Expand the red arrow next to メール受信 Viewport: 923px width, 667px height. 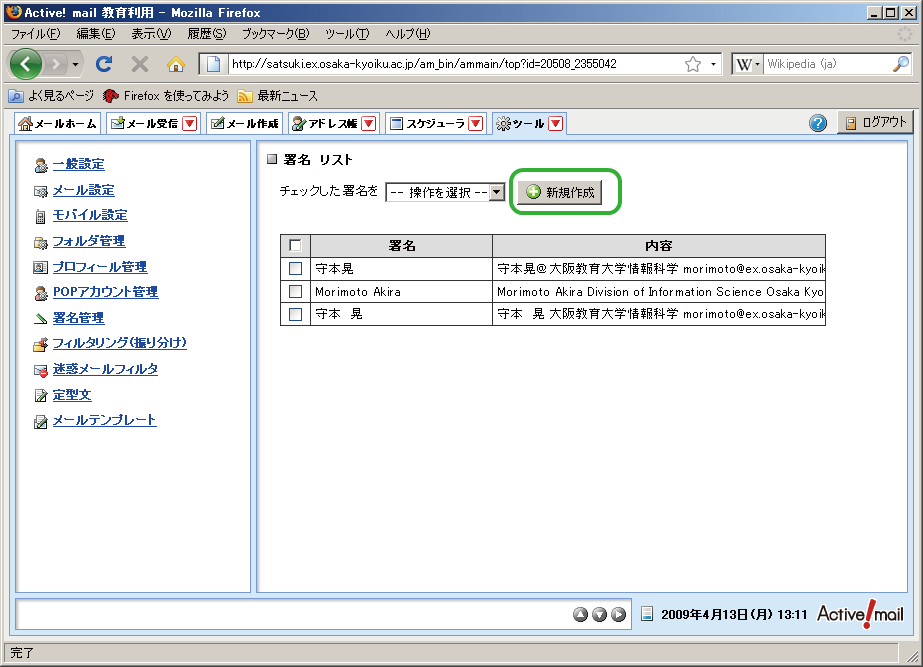[x=190, y=124]
